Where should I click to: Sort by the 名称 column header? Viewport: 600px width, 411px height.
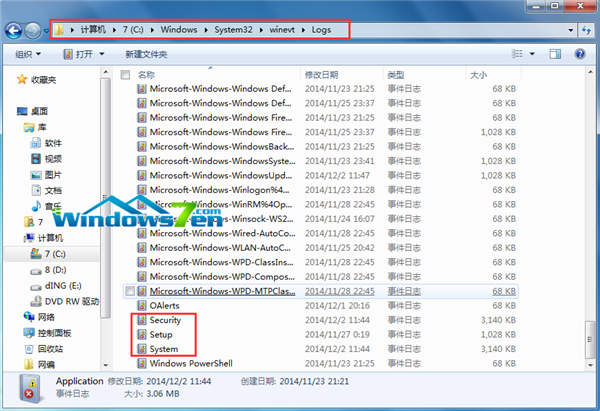[x=146, y=75]
